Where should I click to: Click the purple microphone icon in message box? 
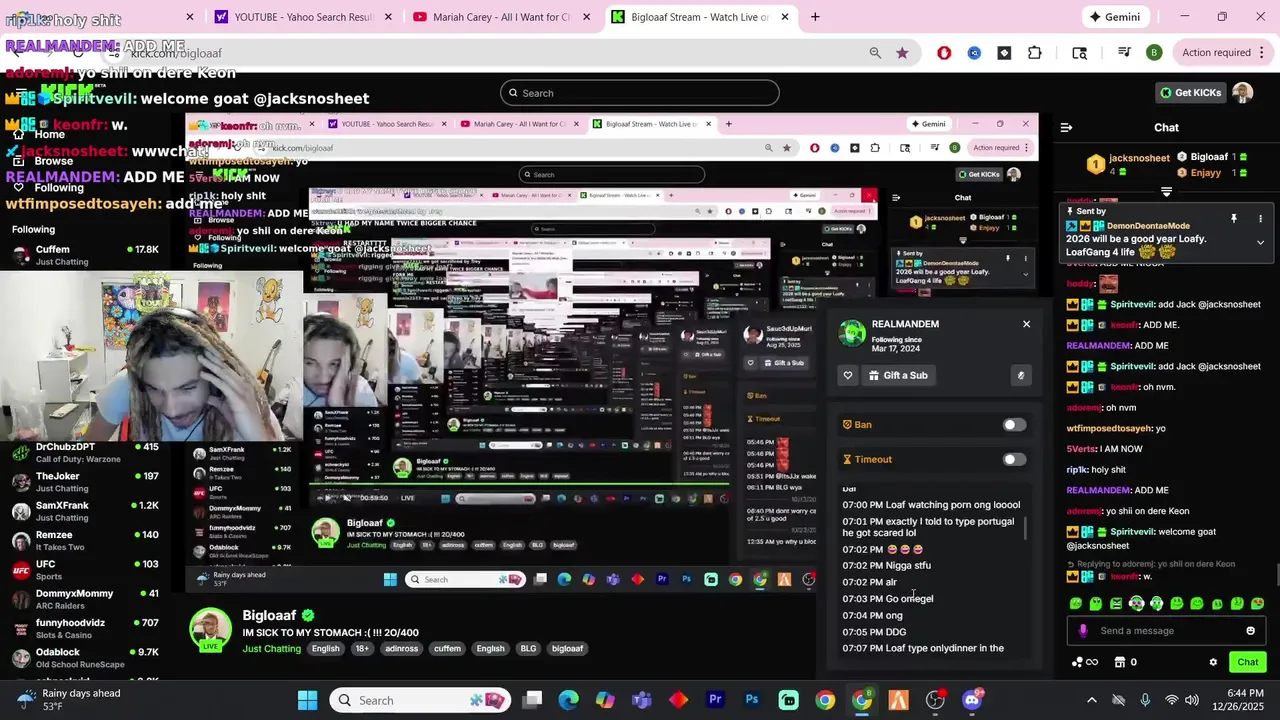(1083, 631)
